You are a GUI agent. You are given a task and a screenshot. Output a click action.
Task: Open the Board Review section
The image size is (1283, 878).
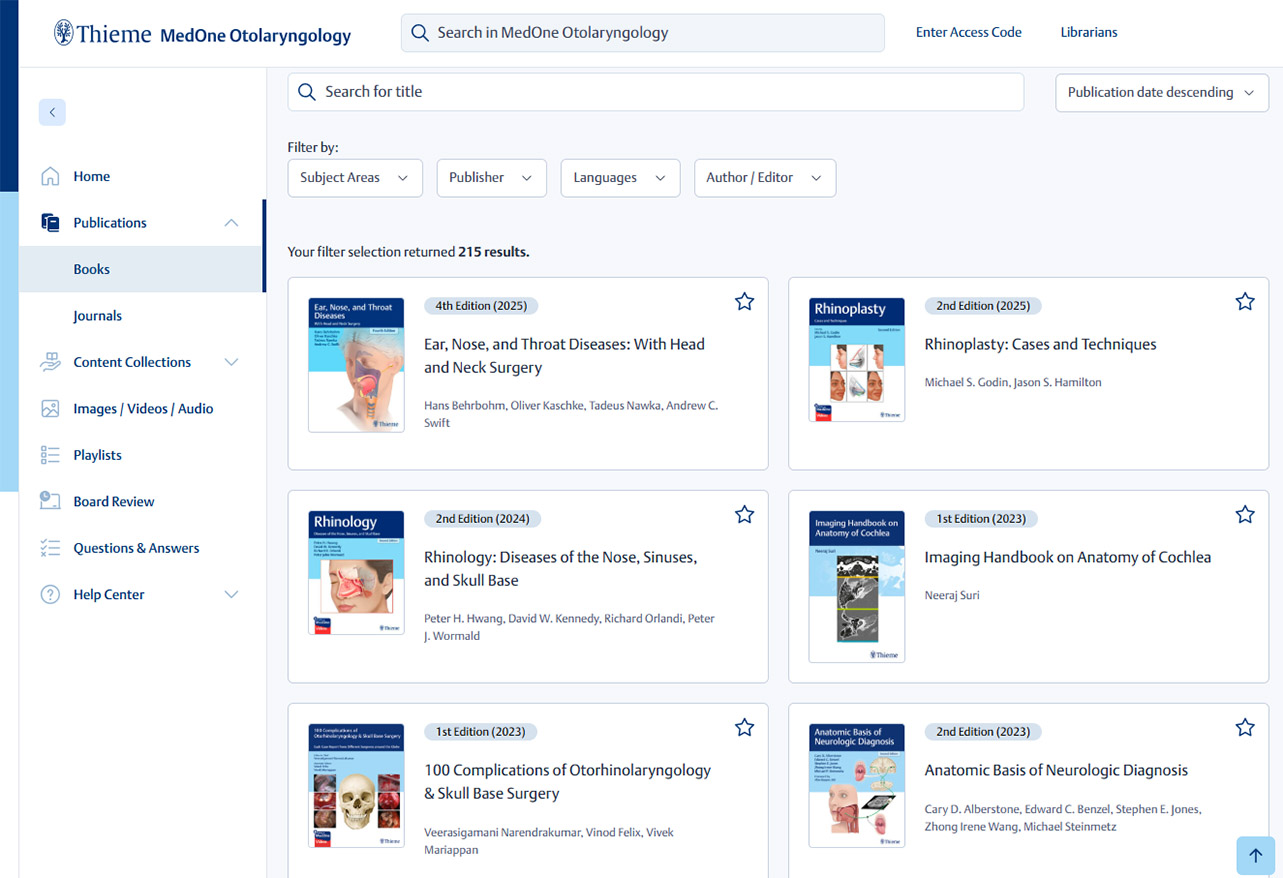point(113,502)
